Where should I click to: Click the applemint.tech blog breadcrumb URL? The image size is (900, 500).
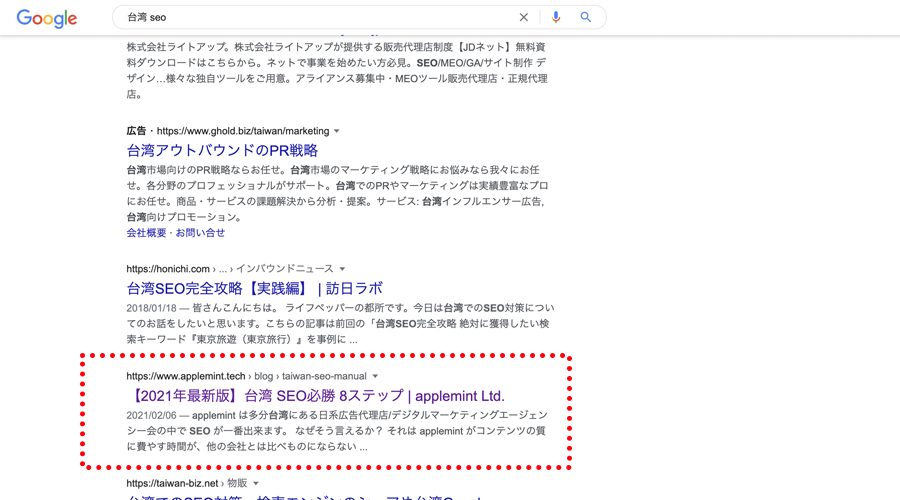246,376
